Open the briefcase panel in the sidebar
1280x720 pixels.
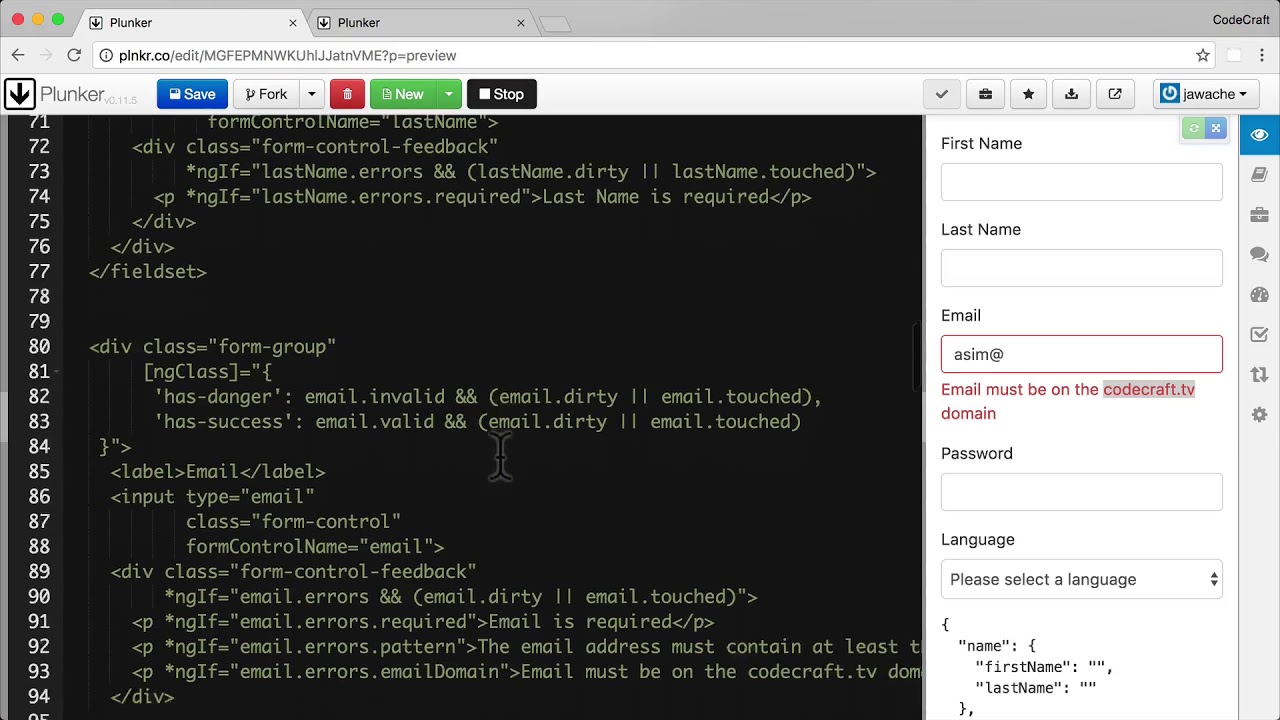click(1259, 215)
